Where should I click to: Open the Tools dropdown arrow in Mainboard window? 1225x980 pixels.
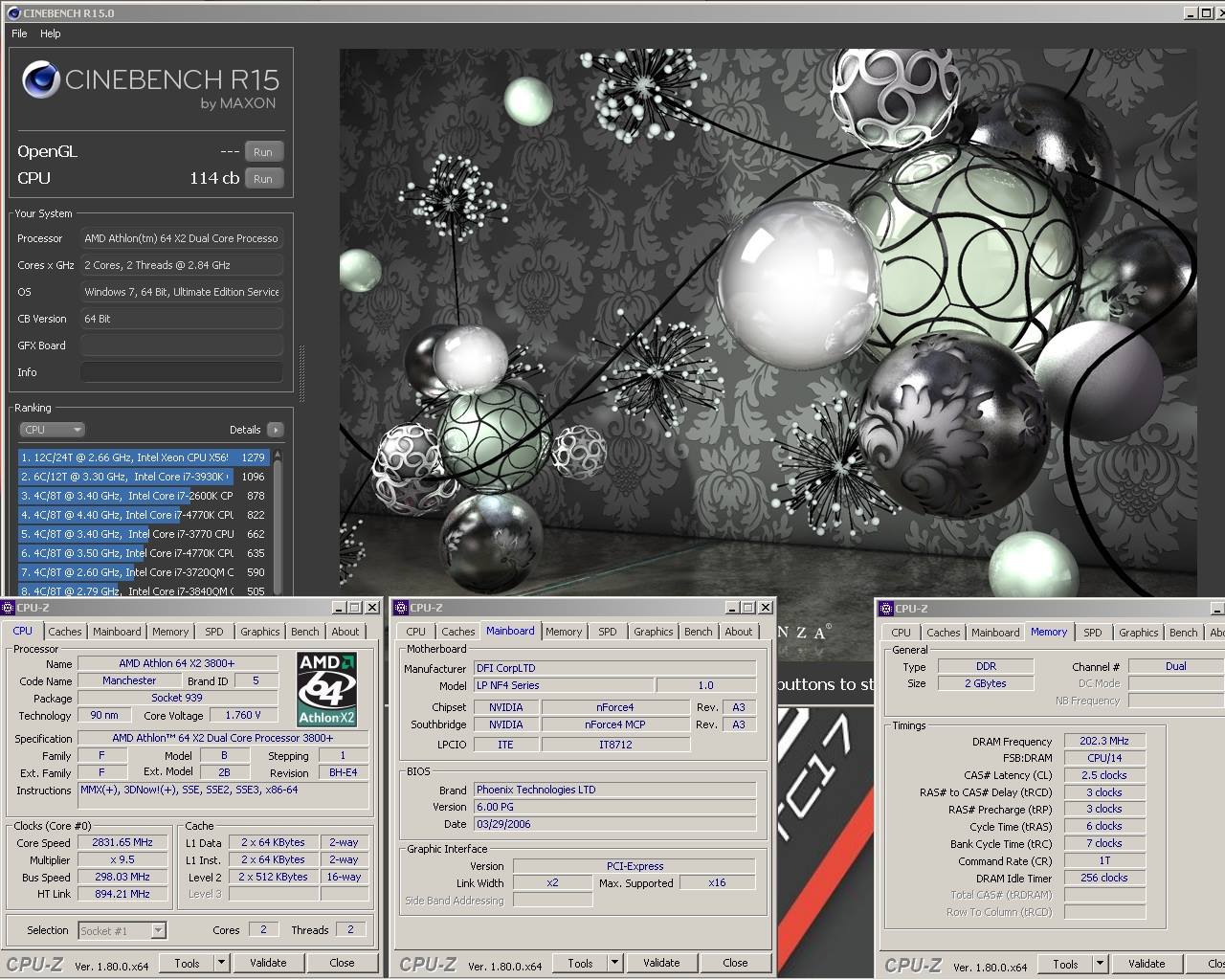pos(615,963)
